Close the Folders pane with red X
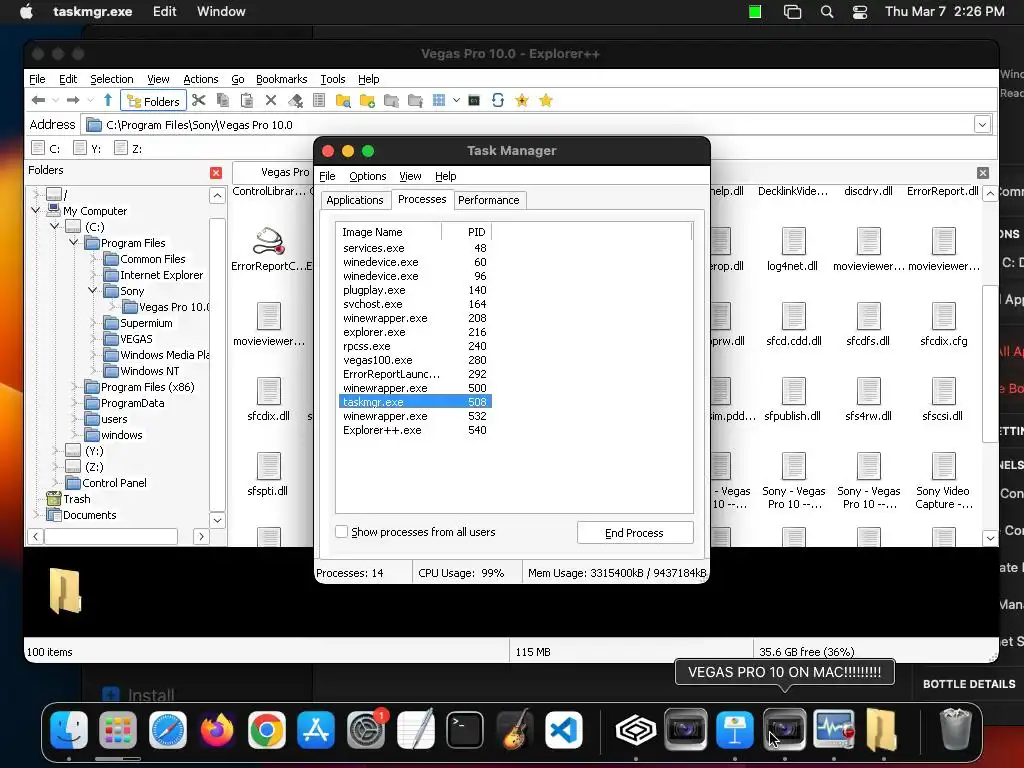Viewport: 1024px width, 768px height. (216, 172)
